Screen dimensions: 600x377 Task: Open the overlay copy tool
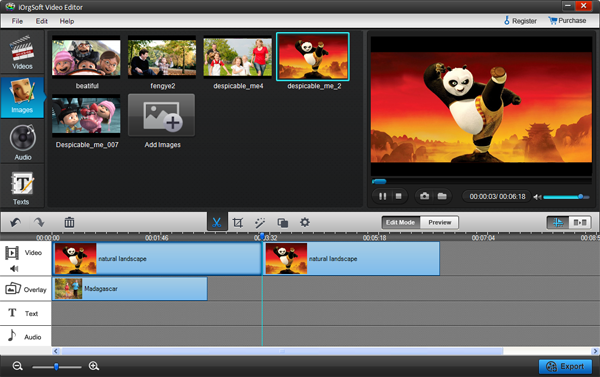click(x=282, y=222)
